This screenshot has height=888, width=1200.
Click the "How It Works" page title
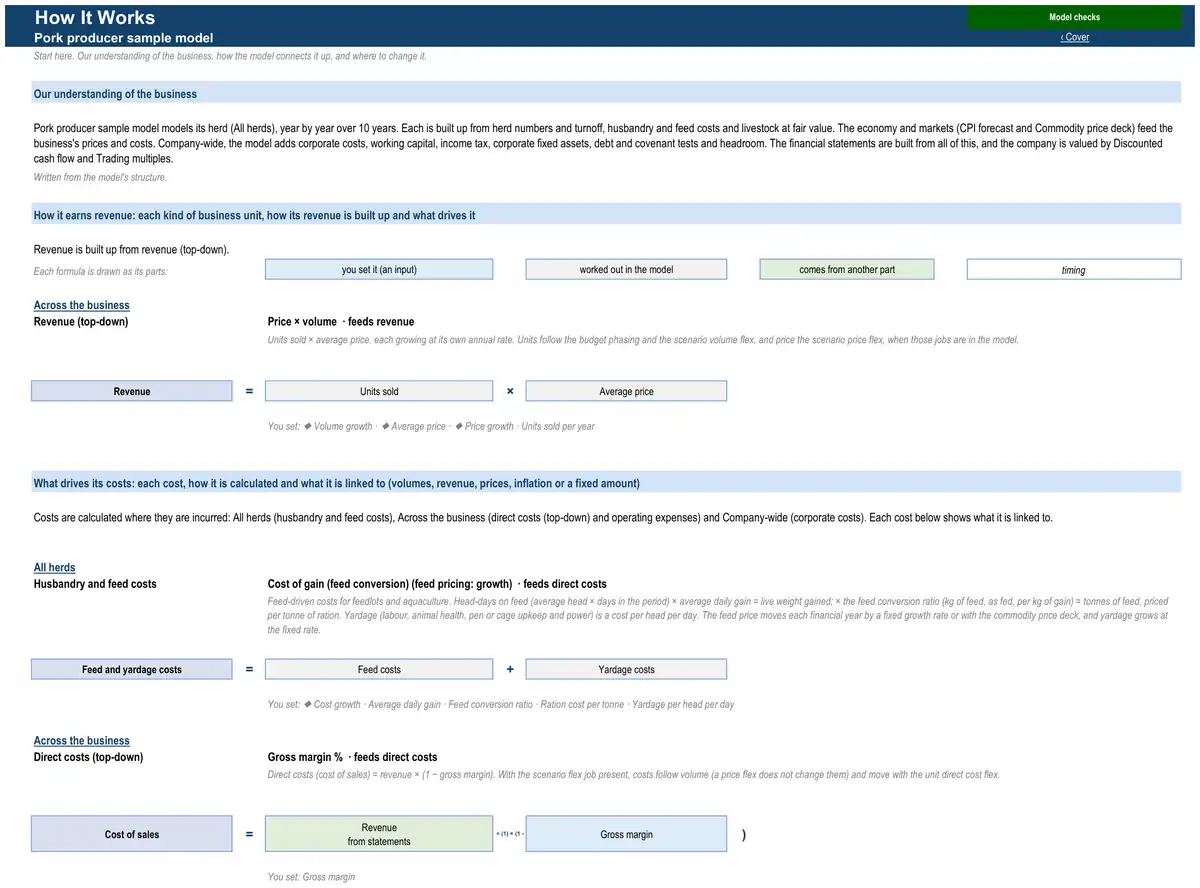point(95,17)
